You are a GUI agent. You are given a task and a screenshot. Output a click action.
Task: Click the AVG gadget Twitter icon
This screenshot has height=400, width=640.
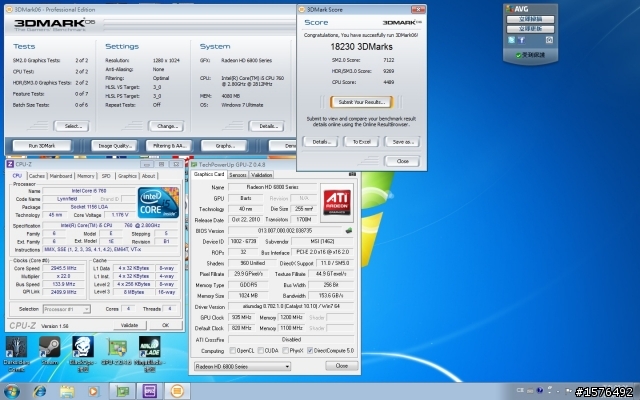click(x=511, y=40)
